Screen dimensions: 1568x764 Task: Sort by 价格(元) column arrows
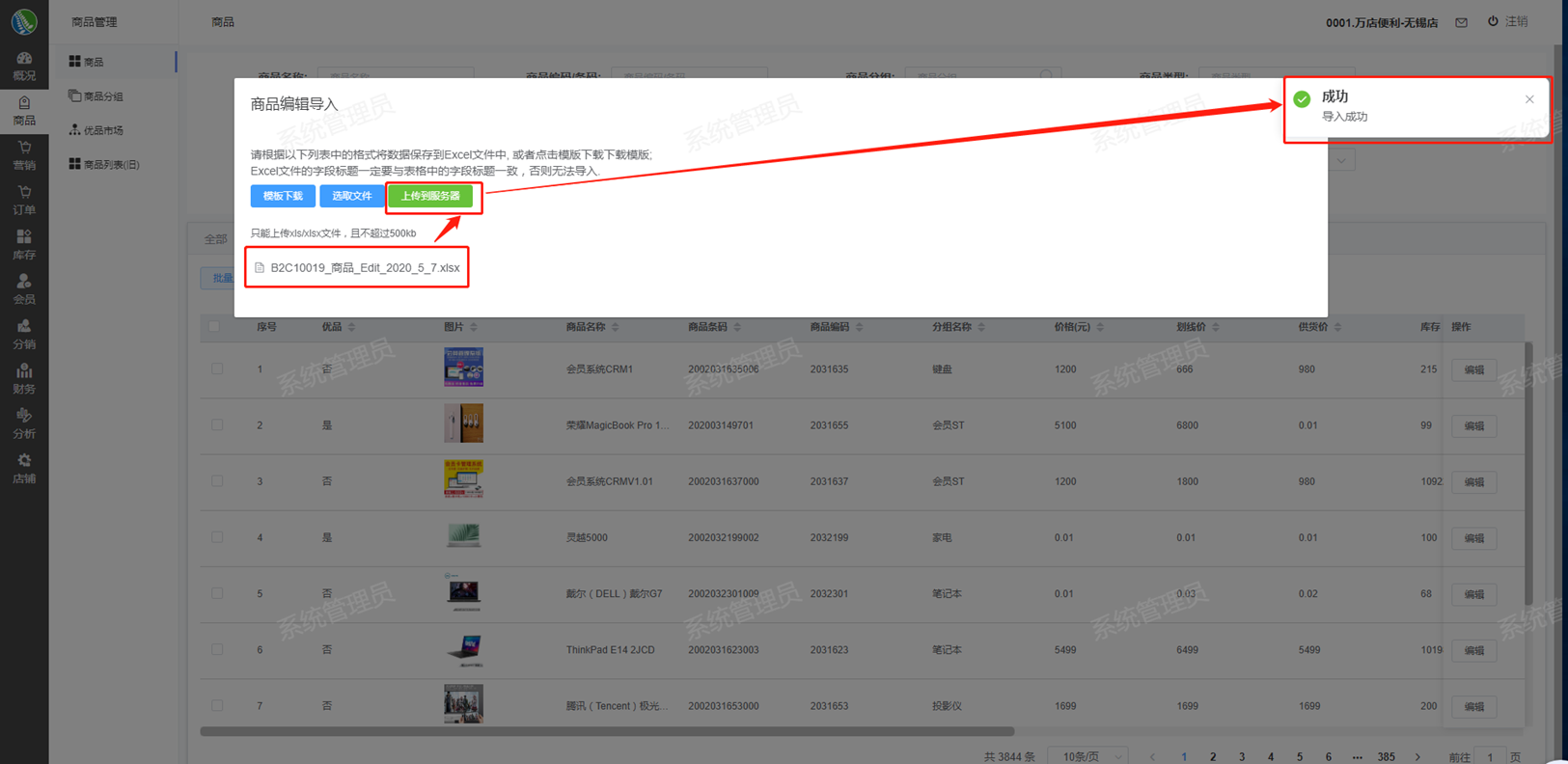point(1100,327)
